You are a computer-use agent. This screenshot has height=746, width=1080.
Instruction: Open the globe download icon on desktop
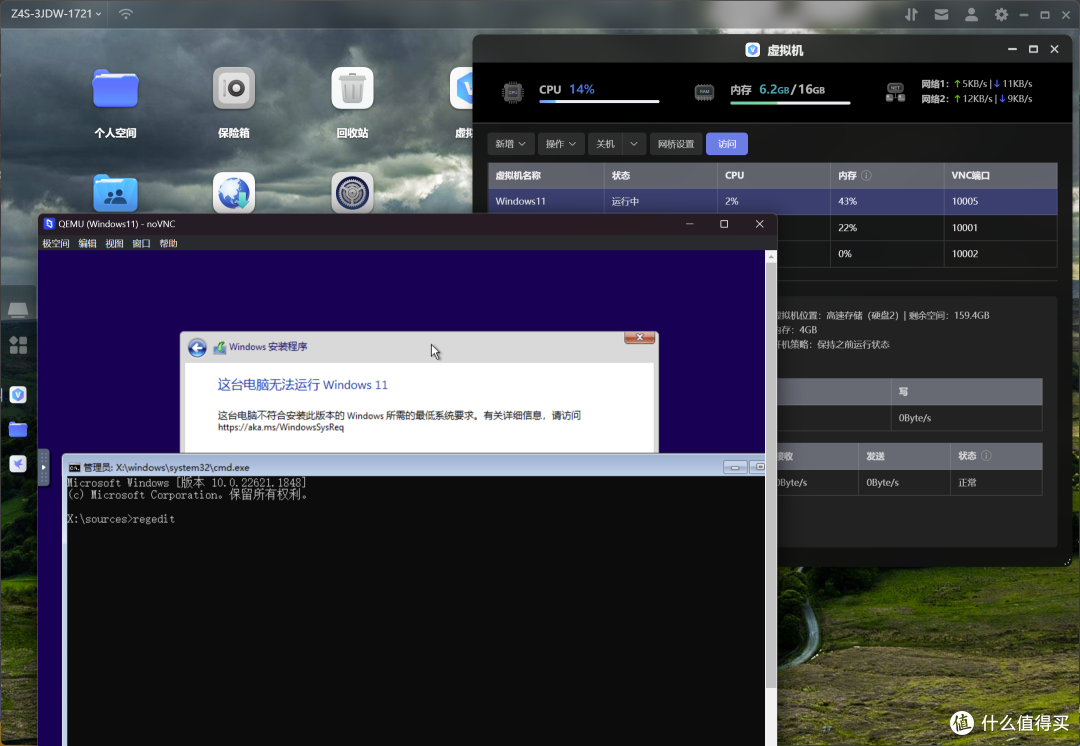(x=234, y=193)
